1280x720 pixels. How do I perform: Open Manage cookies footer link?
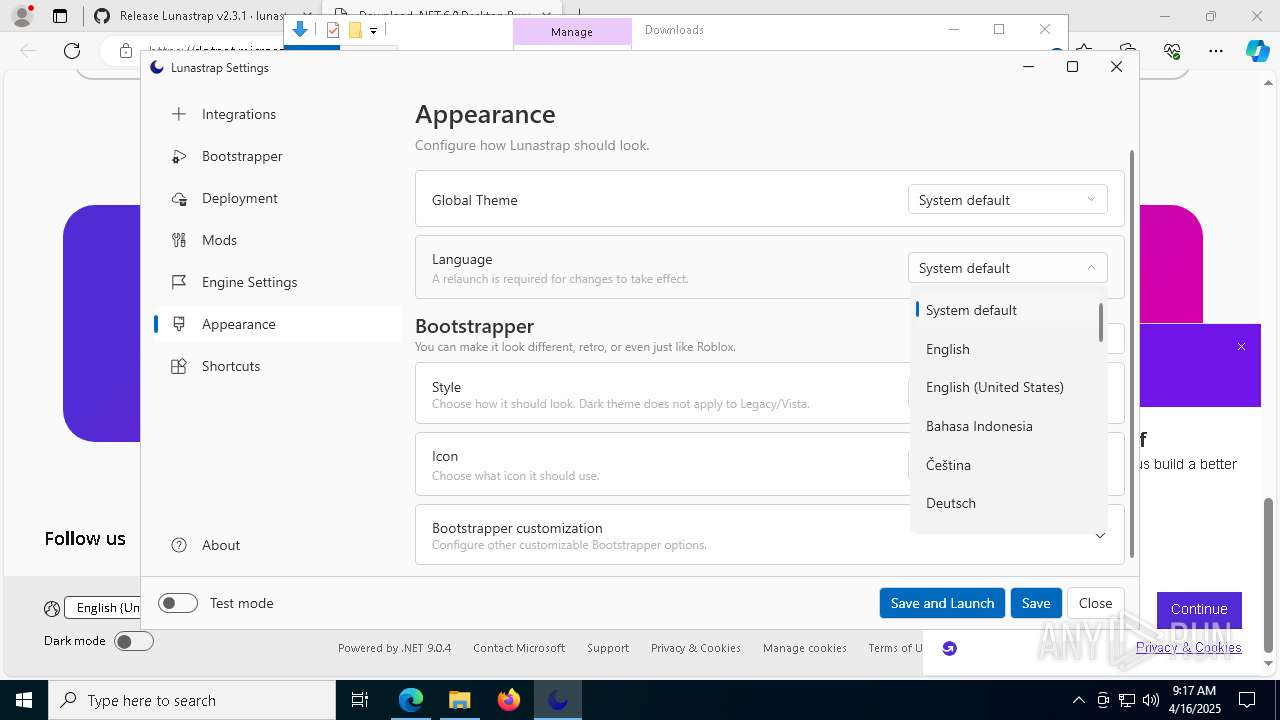[805, 648]
